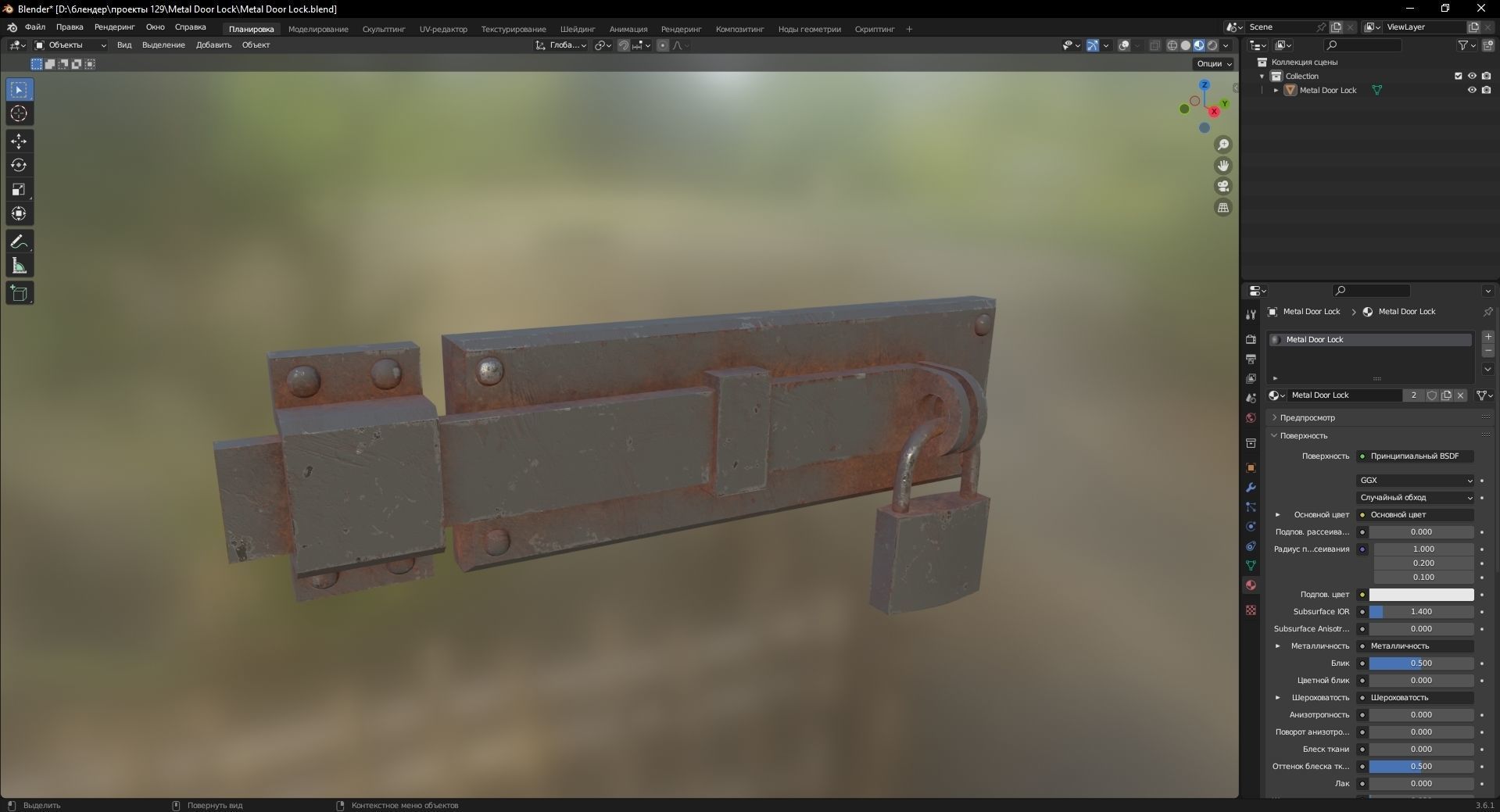1500x812 pixels.
Task: Open the Object properties tab
Action: click(1251, 467)
